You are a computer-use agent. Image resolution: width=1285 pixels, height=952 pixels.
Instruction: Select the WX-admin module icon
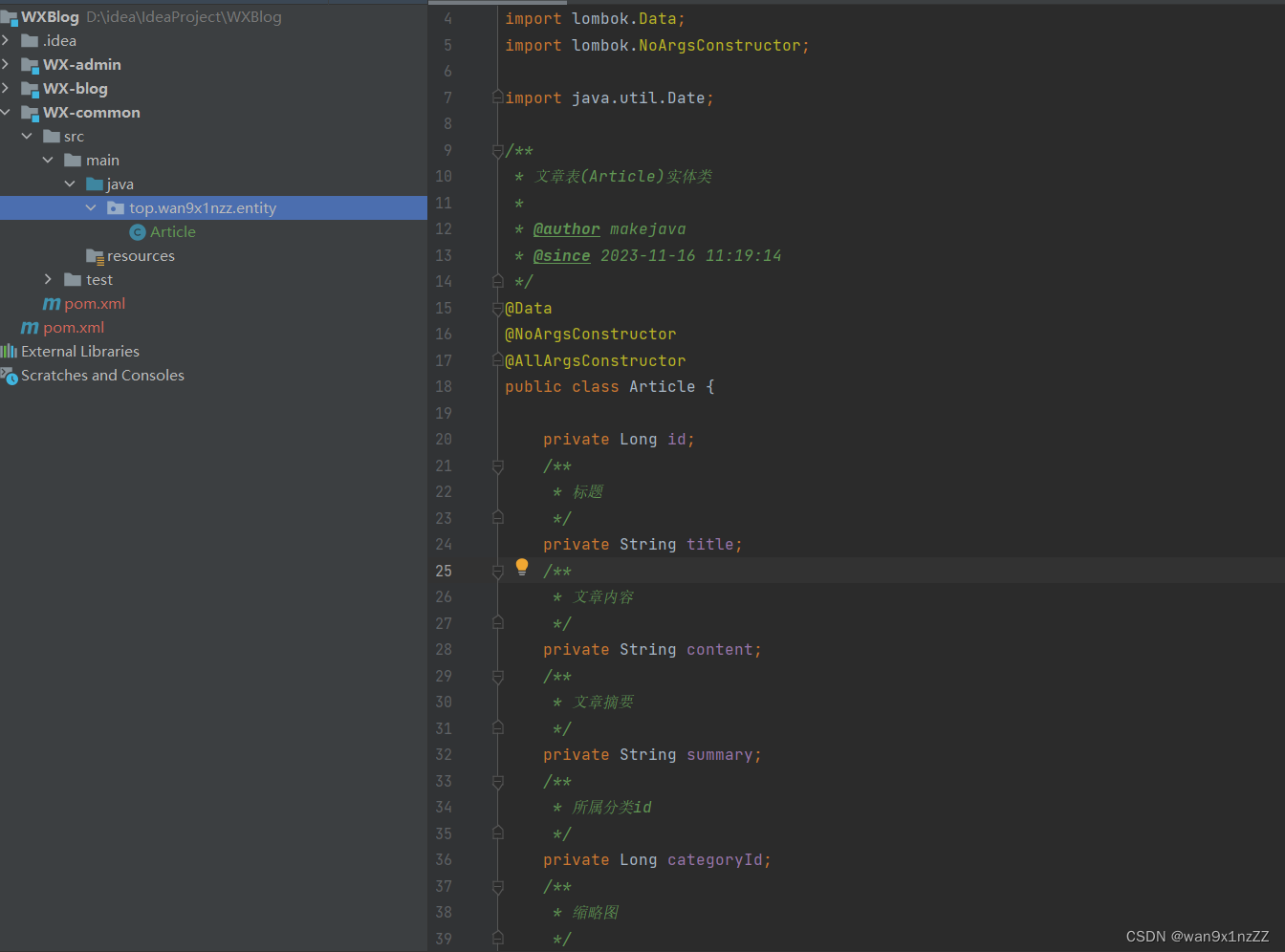pyautogui.click(x=32, y=64)
